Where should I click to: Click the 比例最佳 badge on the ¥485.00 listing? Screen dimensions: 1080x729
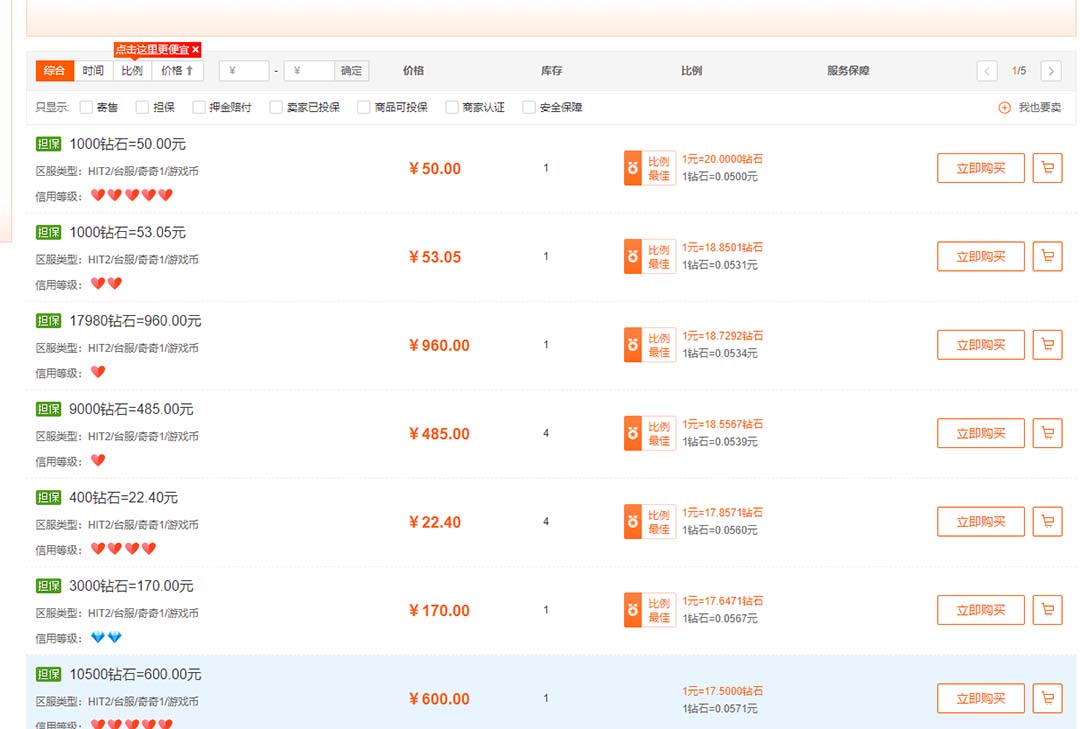coord(648,433)
